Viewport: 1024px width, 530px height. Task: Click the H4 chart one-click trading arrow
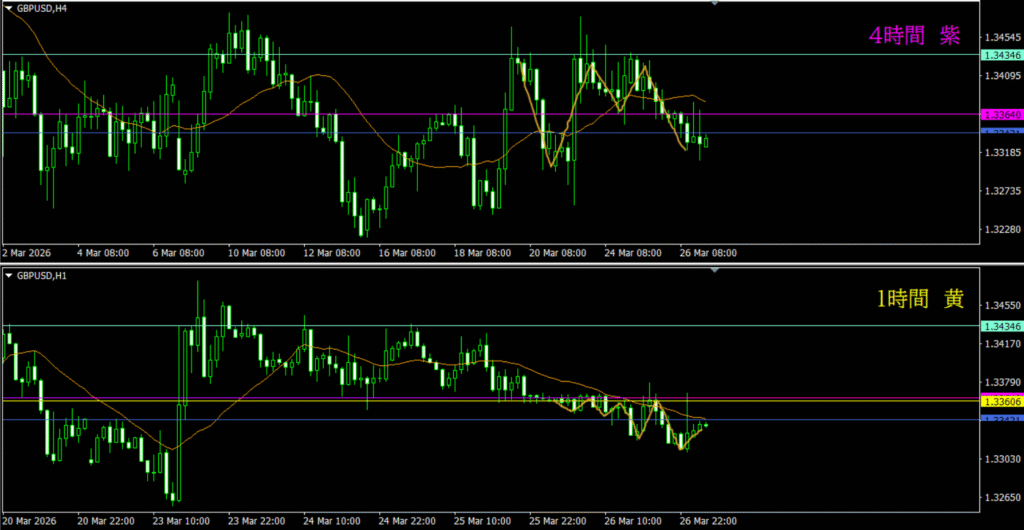tap(9, 7)
